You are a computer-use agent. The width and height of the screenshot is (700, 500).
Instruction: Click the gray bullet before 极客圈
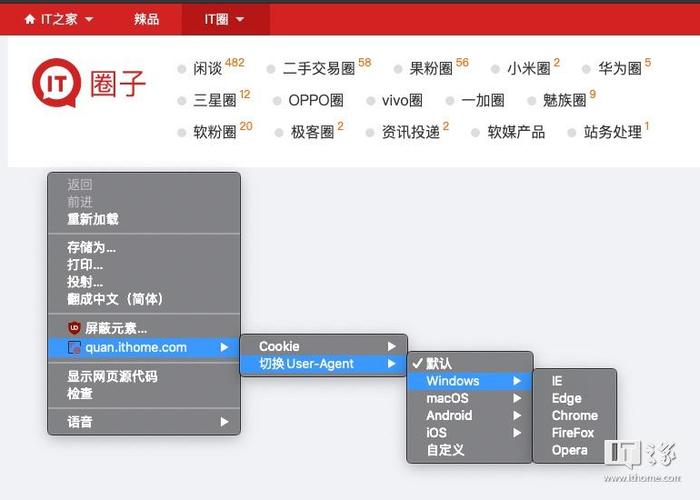pyautogui.click(x=279, y=133)
